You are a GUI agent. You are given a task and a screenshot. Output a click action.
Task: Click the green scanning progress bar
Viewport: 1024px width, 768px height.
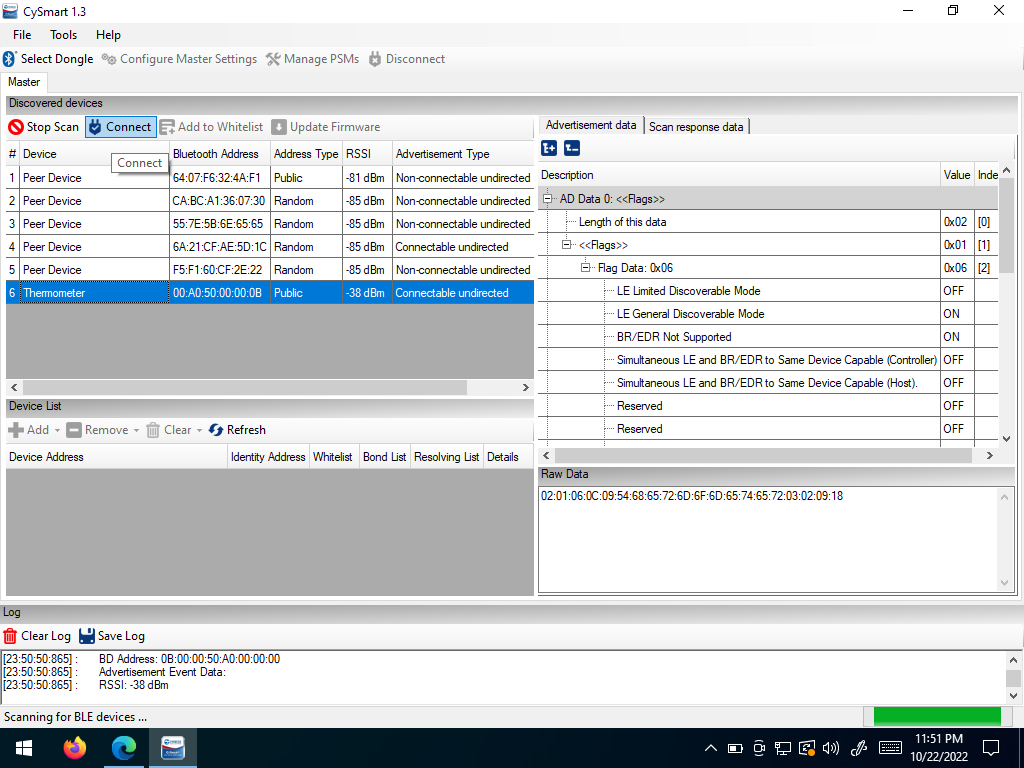coord(937,716)
